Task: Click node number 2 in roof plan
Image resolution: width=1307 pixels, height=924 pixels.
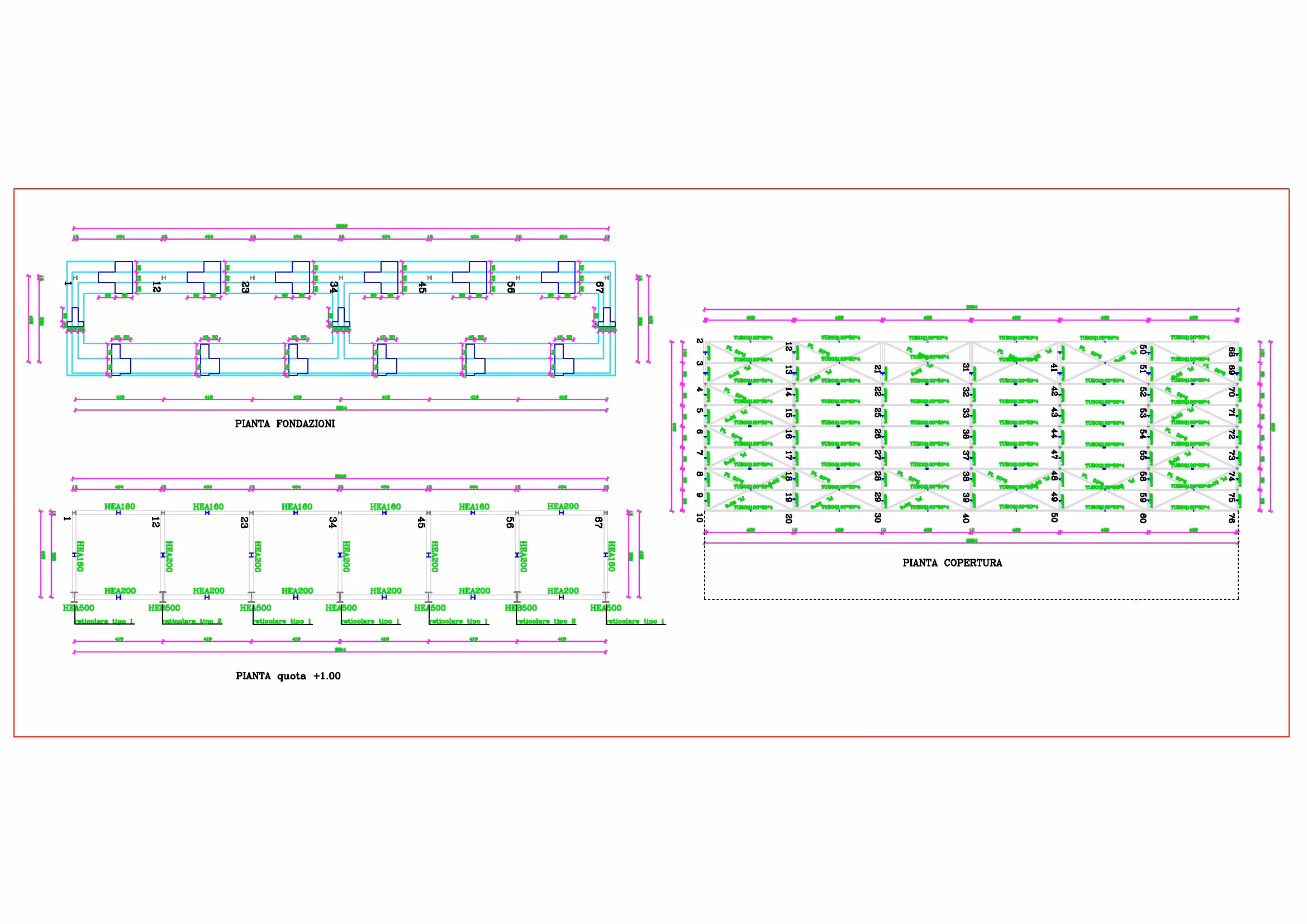Action: coord(700,341)
